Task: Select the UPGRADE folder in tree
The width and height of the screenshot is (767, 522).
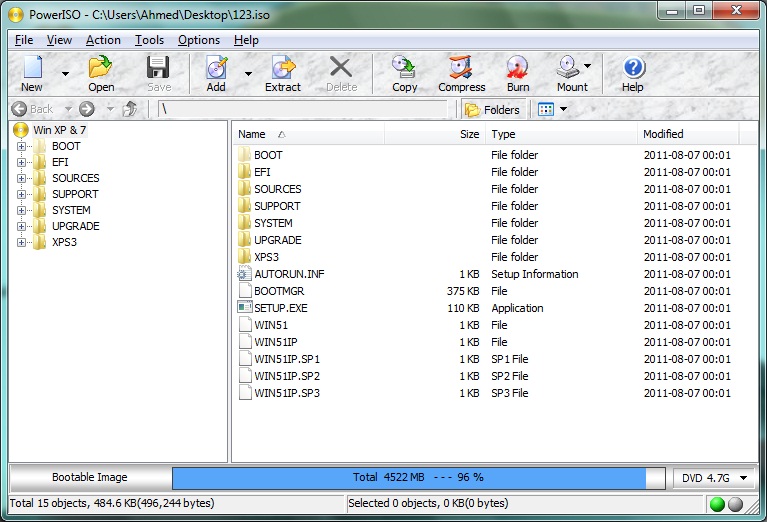Action: coord(76,226)
